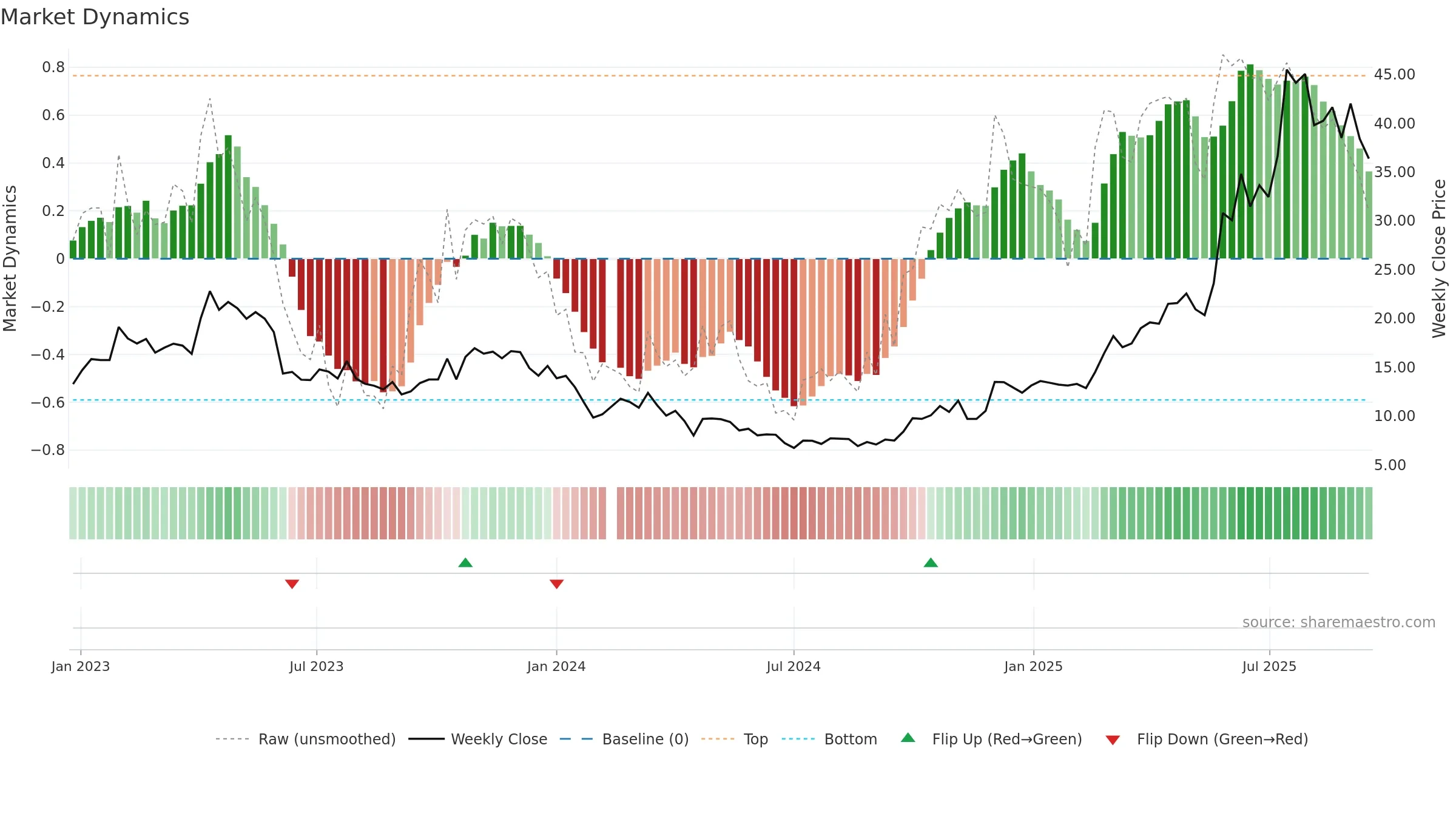Viewport: 1456px width, 819px height.
Task: Click the deepest red bar at Jul 2024
Action: 794,332
